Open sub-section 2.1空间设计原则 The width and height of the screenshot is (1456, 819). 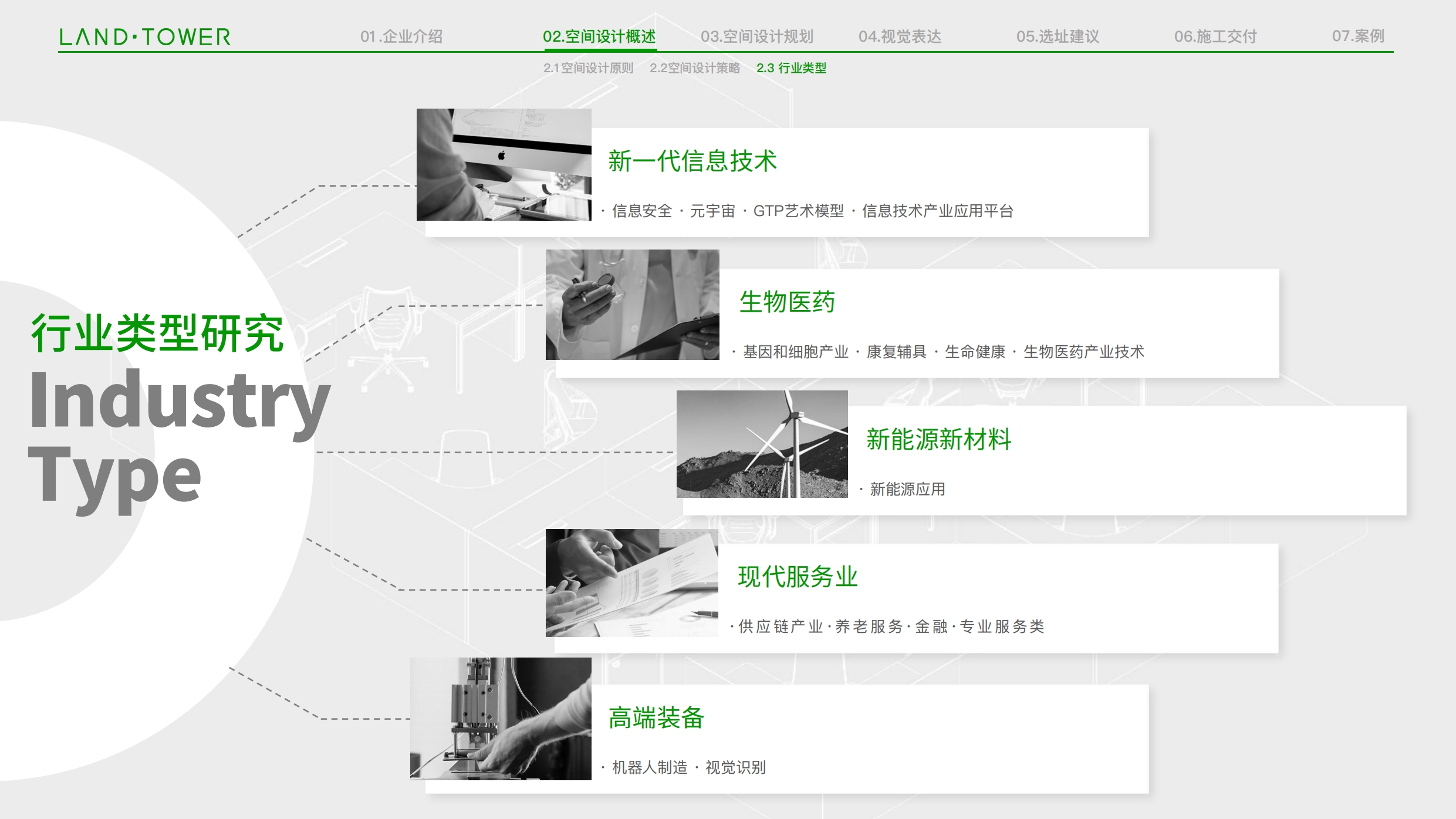588,68
